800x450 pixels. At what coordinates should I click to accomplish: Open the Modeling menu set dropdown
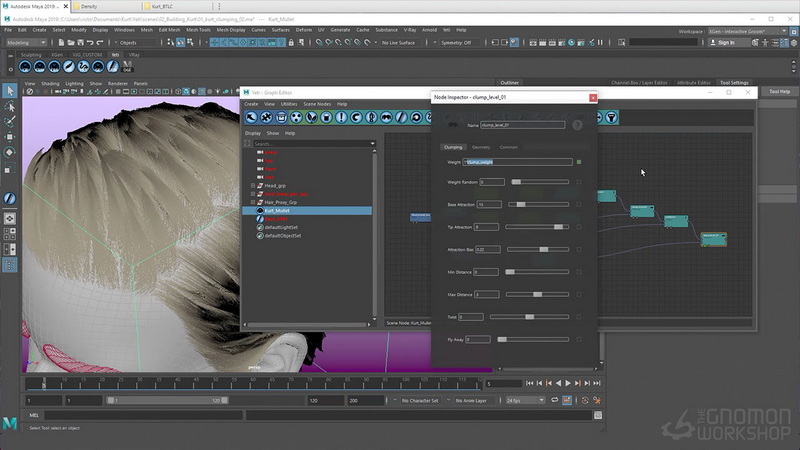(26, 42)
